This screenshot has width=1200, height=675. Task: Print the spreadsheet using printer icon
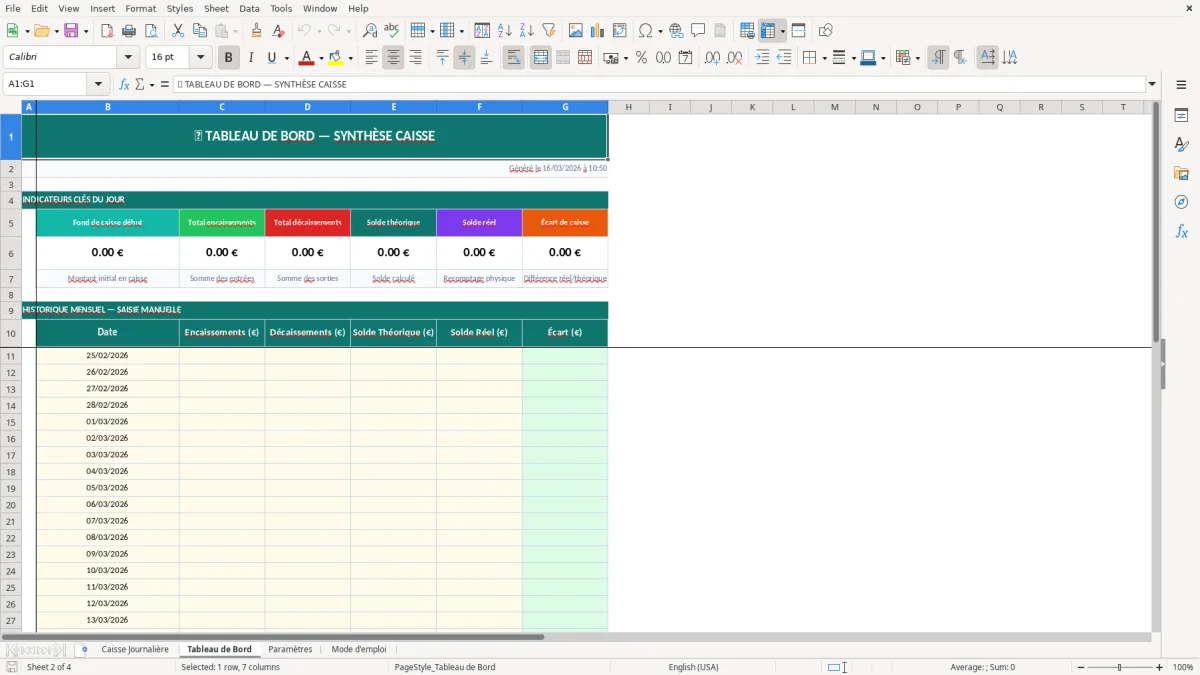(128, 31)
